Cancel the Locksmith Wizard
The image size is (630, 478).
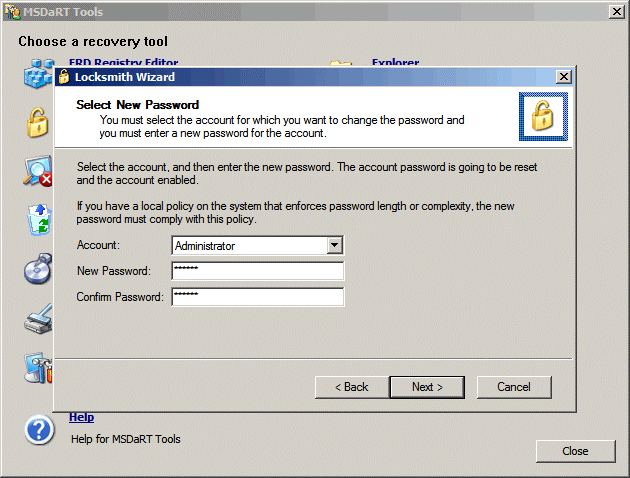tap(514, 387)
